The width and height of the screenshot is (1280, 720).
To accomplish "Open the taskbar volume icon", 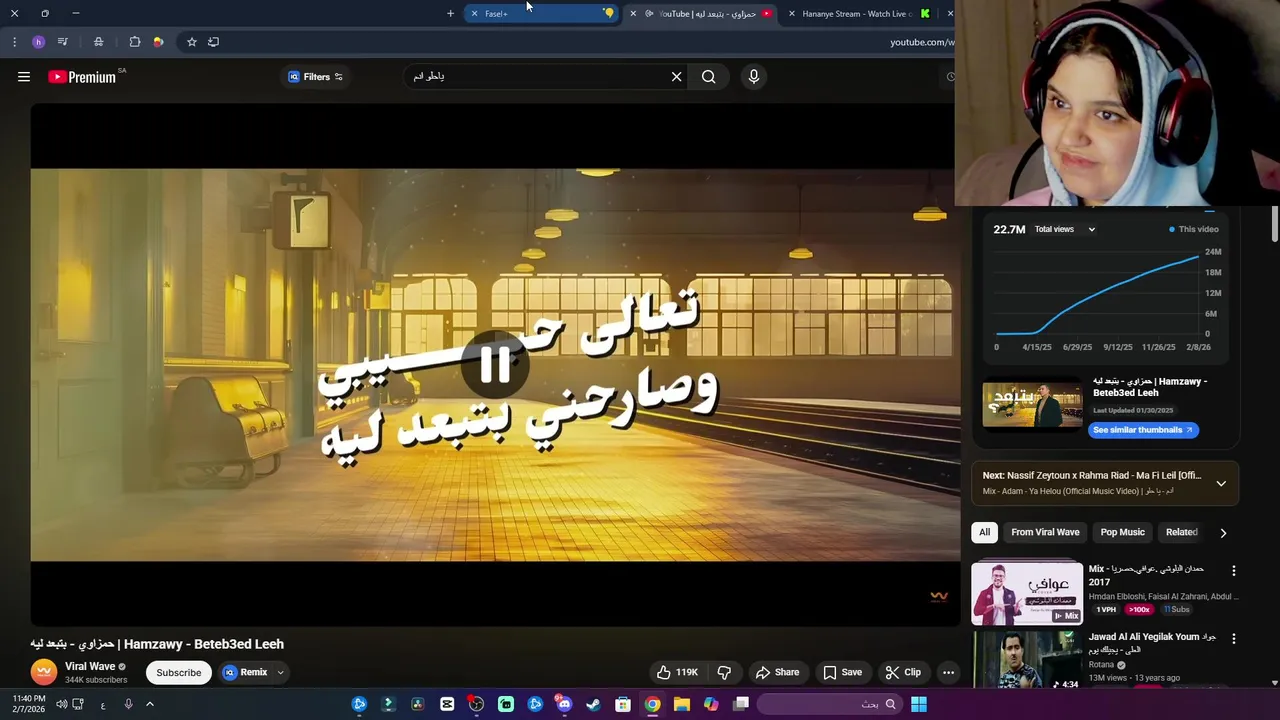I will [61, 705].
